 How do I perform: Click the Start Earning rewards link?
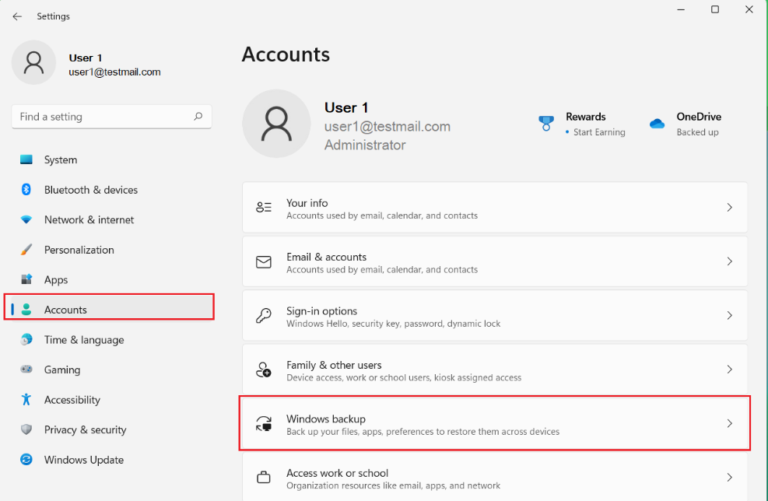pos(598,132)
